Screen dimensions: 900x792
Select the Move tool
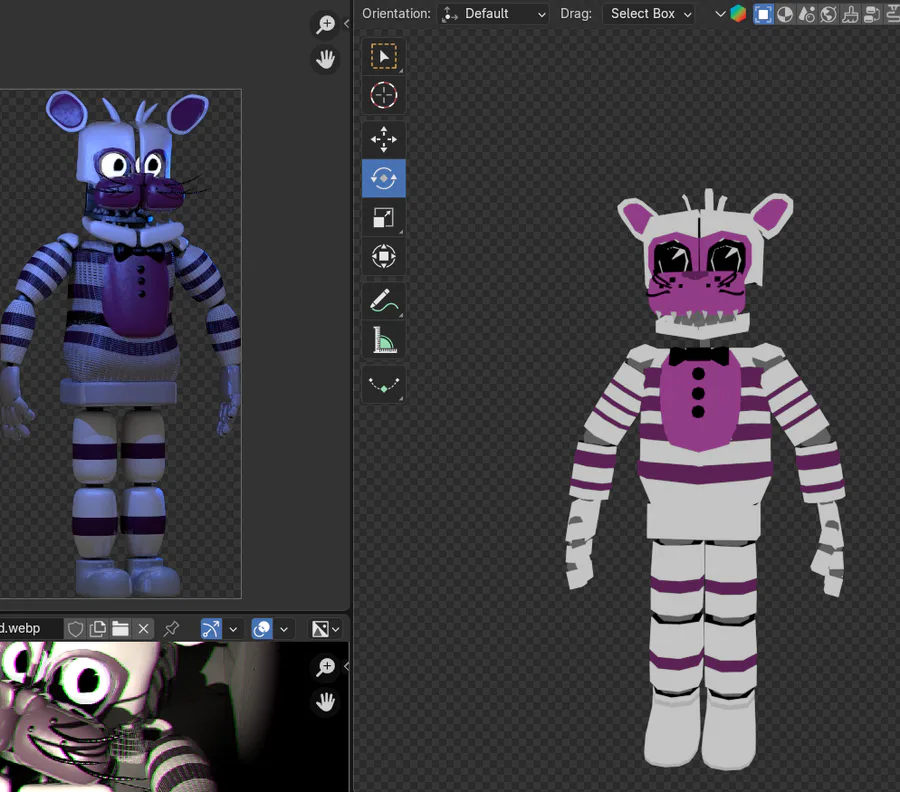pyautogui.click(x=383, y=139)
